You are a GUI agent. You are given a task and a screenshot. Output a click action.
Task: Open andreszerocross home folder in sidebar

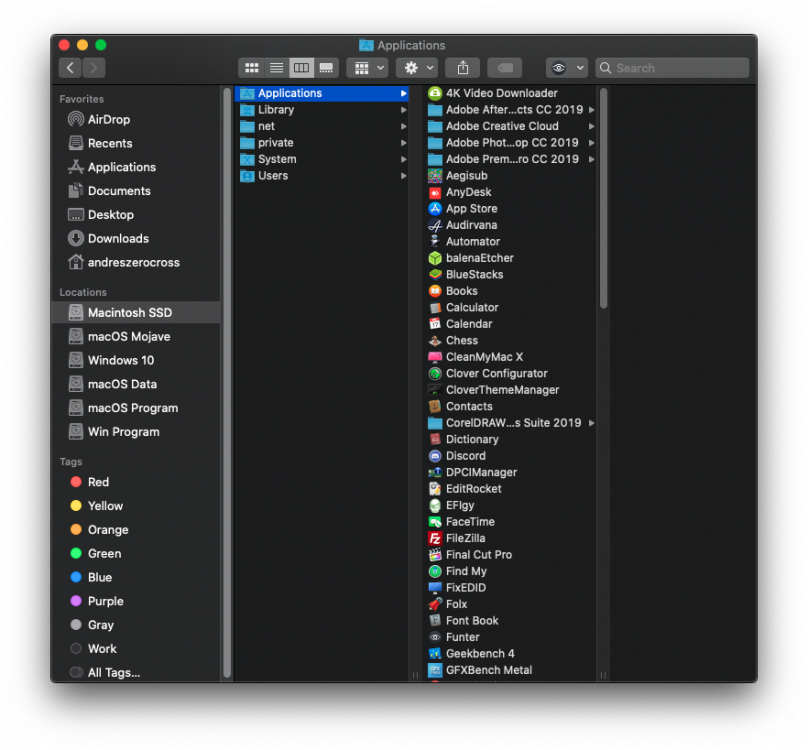(137, 262)
